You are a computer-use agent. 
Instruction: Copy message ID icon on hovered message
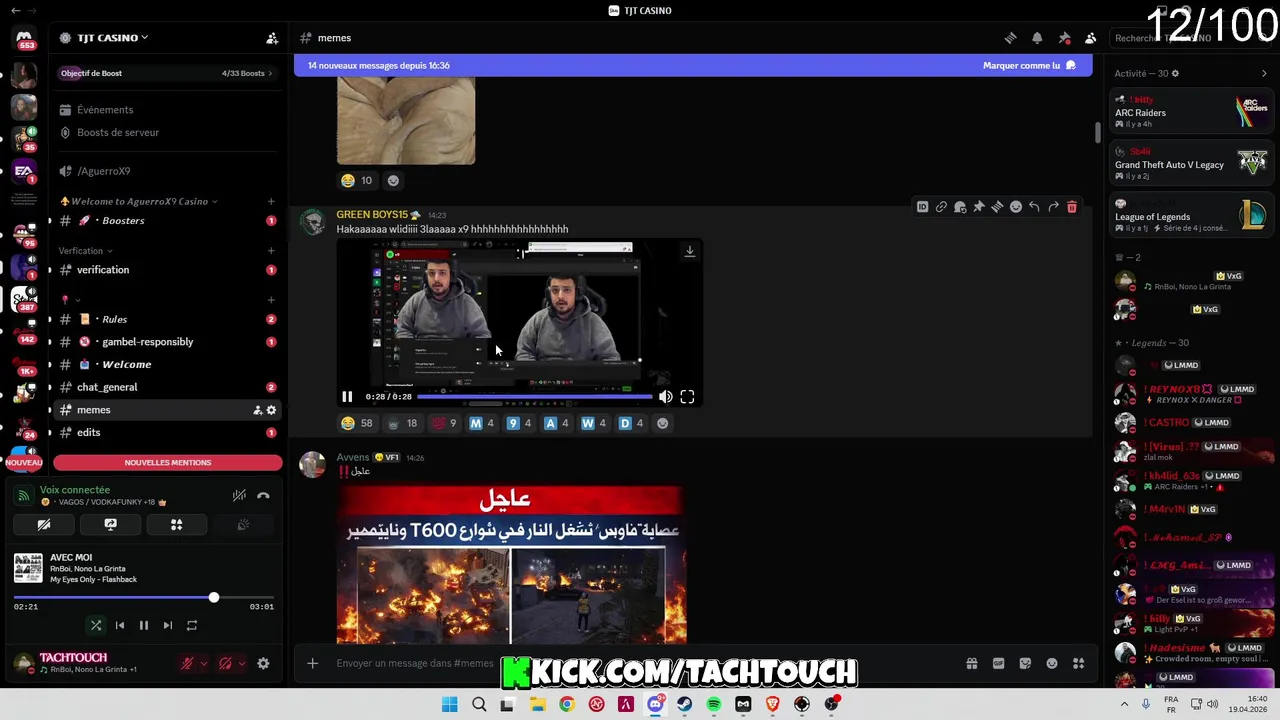pyautogui.click(x=922, y=207)
